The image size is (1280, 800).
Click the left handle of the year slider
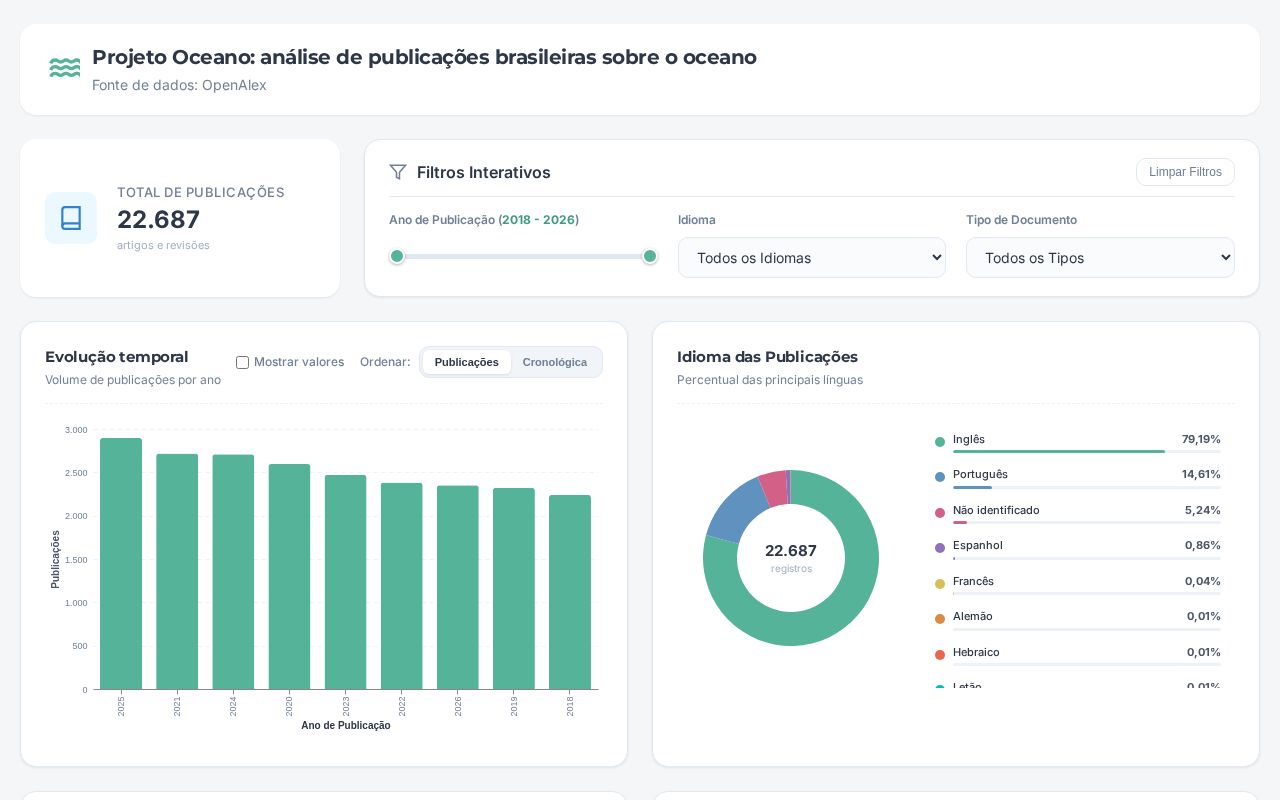pos(397,256)
